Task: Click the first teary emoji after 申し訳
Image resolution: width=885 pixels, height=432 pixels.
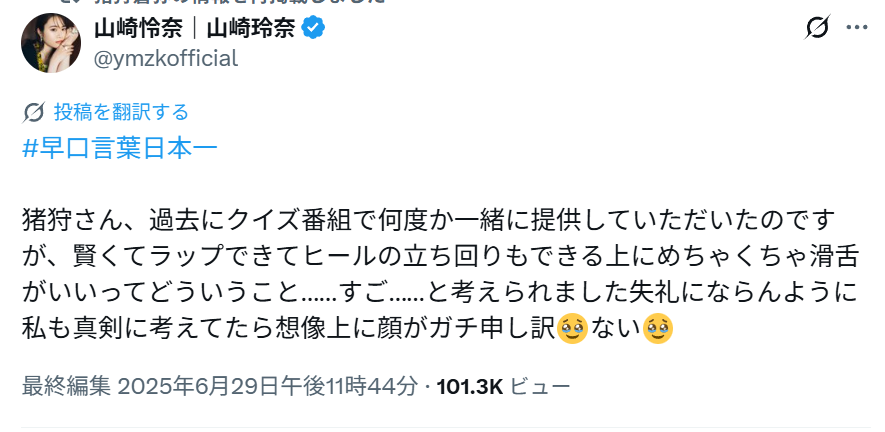Action: tap(572, 327)
